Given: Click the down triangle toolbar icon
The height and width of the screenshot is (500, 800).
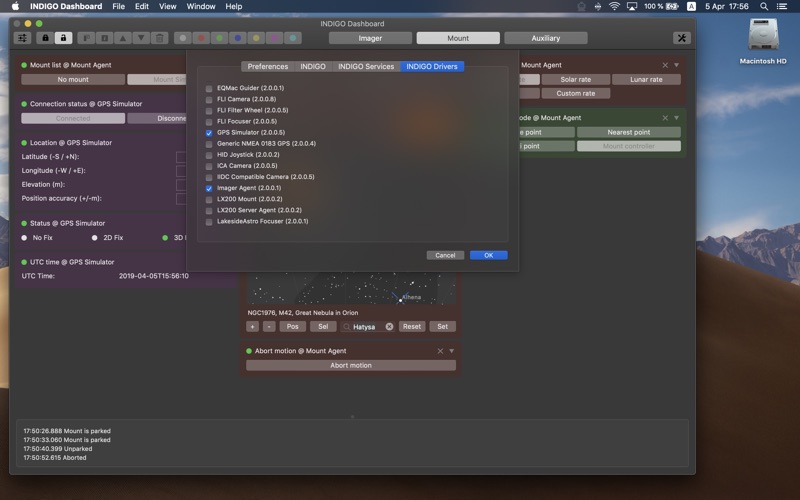Looking at the screenshot, I should click(141, 38).
